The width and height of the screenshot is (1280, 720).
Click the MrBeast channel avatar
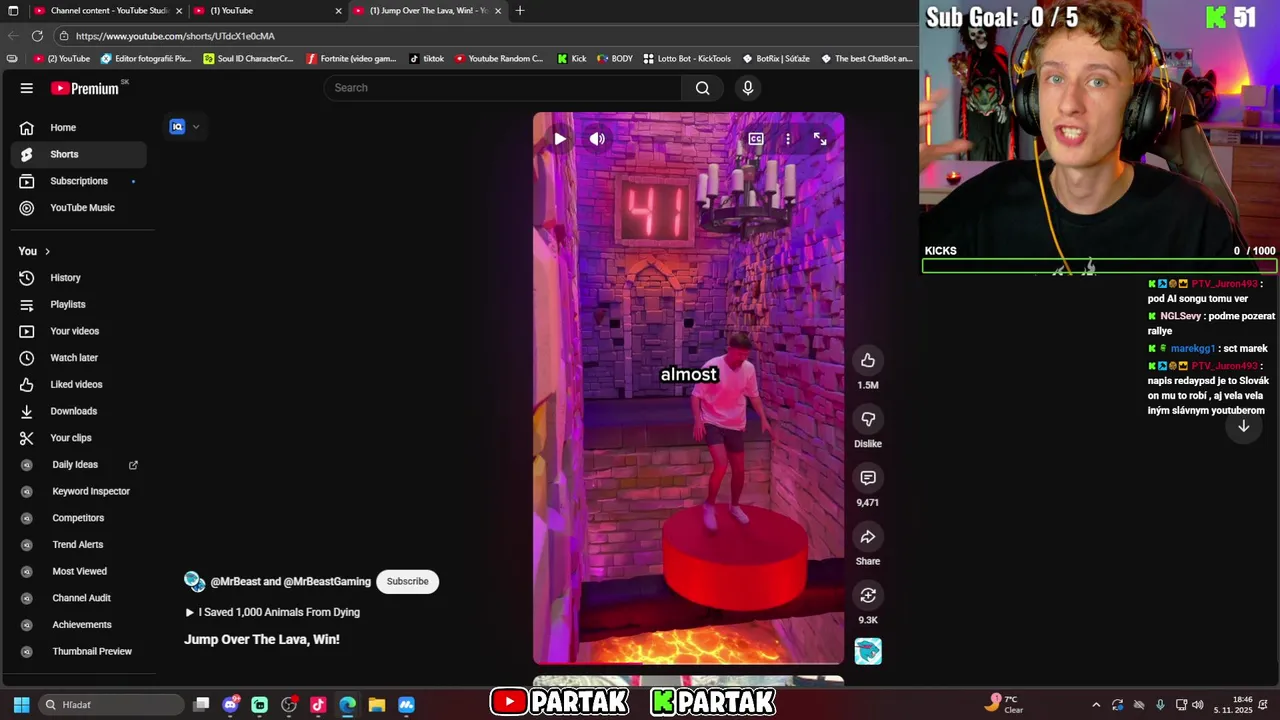pyautogui.click(x=195, y=582)
